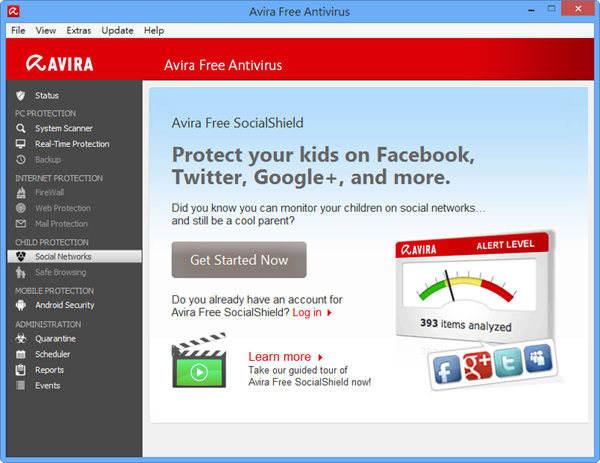600x463 pixels.
Task: Click the Facebook icon in the banner
Action: pyautogui.click(x=446, y=369)
